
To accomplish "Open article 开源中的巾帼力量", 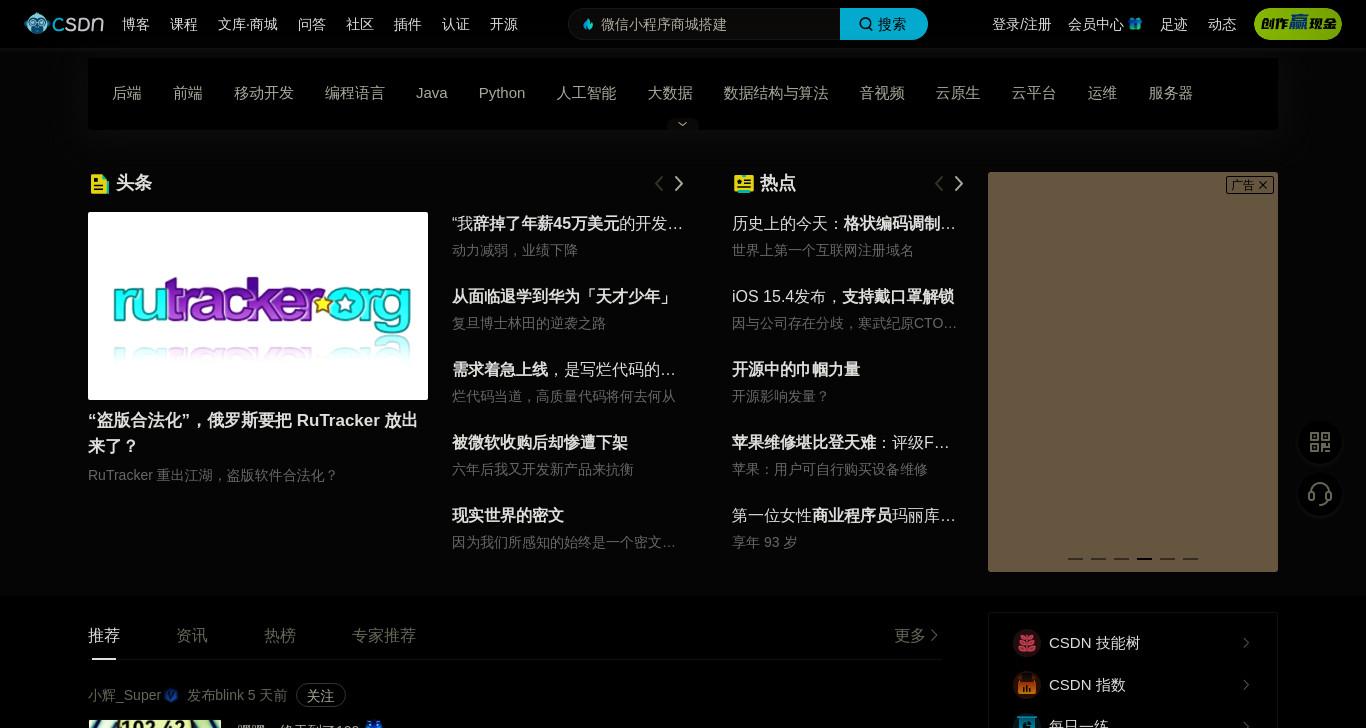I will click(796, 370).
